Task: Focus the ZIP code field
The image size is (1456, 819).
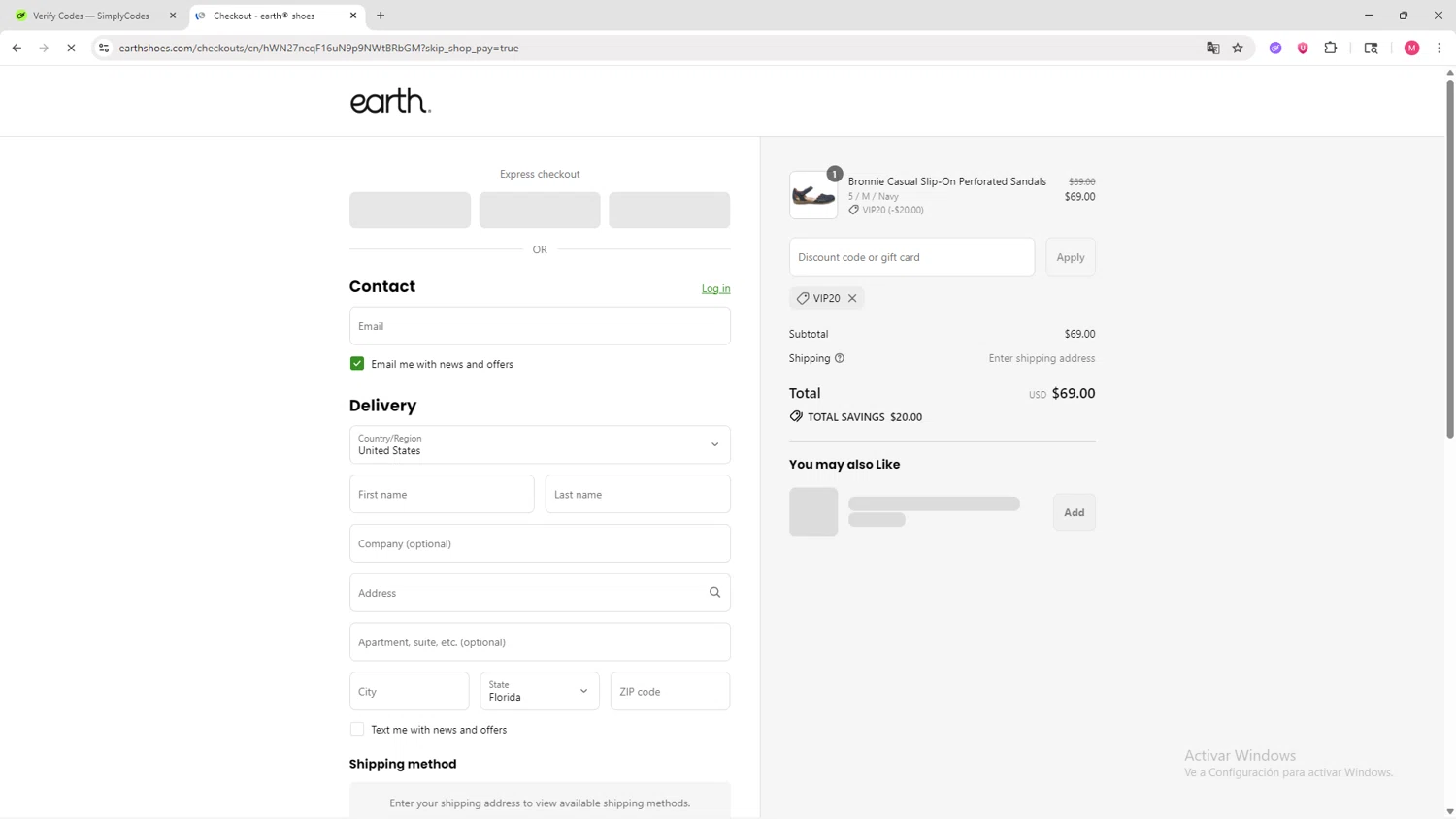Action: 670,691
